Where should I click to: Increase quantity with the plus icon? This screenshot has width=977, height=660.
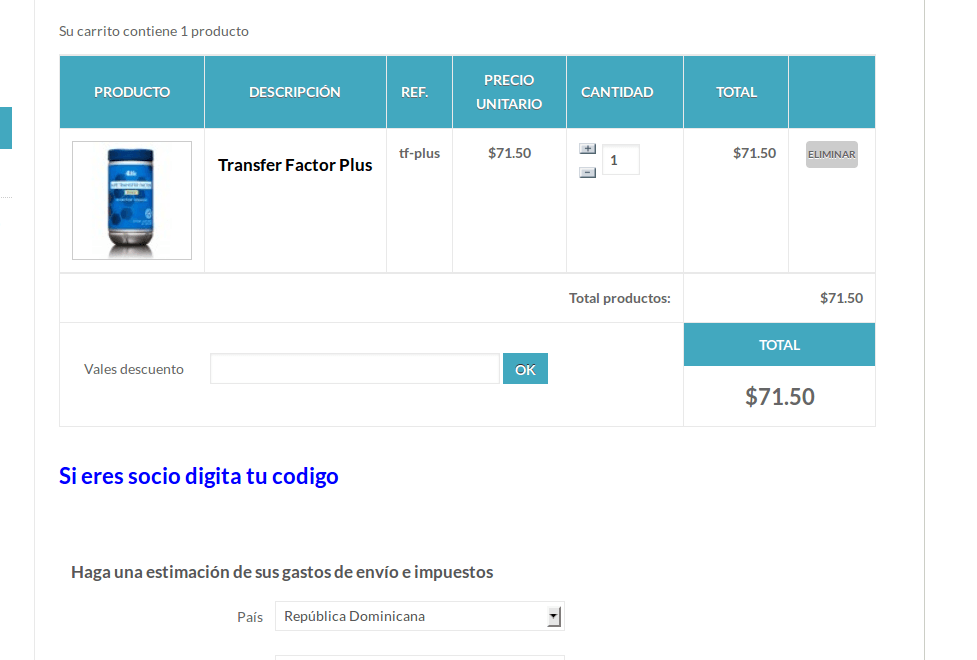coord(587,149)
